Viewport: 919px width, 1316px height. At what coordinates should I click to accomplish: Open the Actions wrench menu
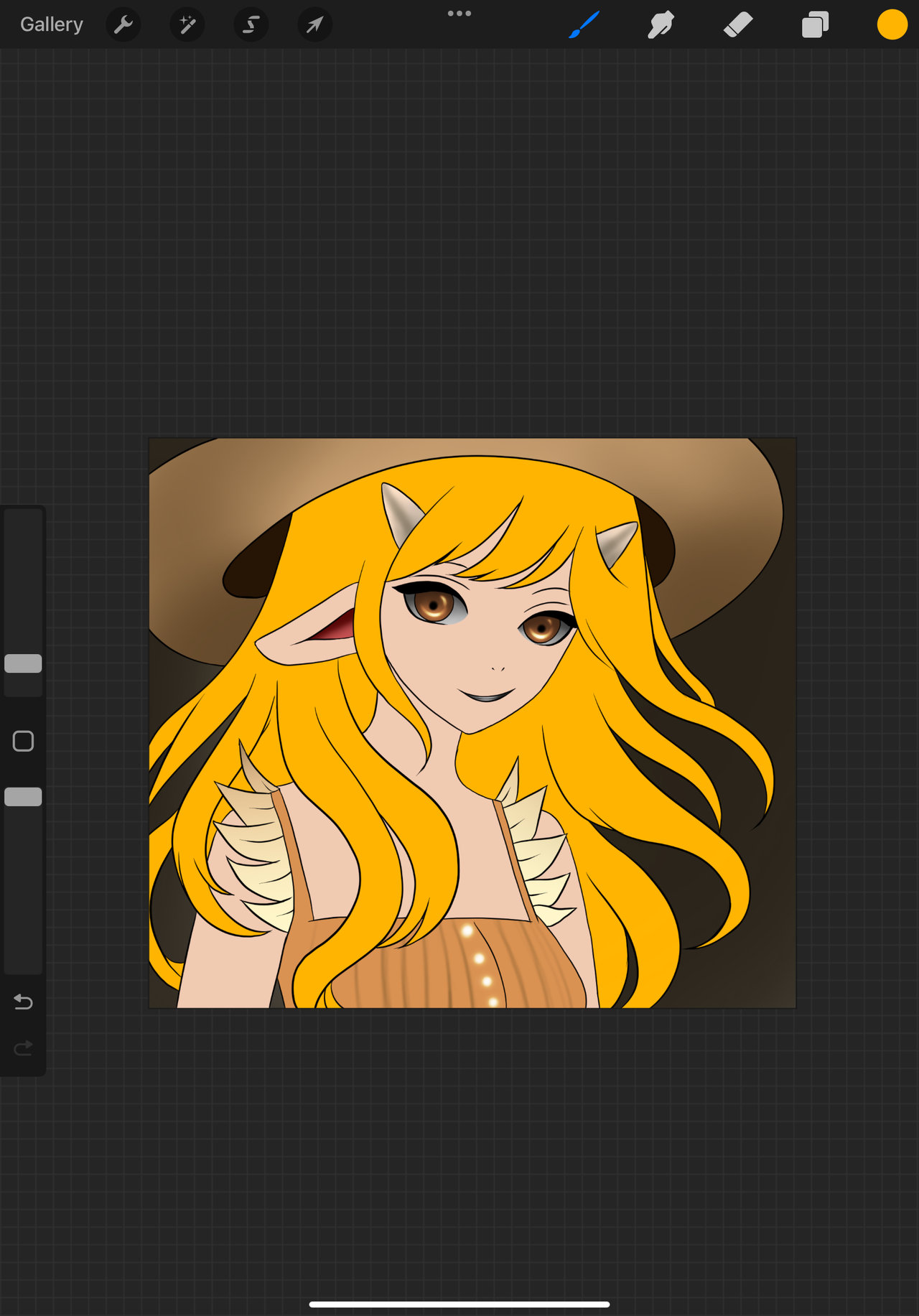click(x=123, y=24)
